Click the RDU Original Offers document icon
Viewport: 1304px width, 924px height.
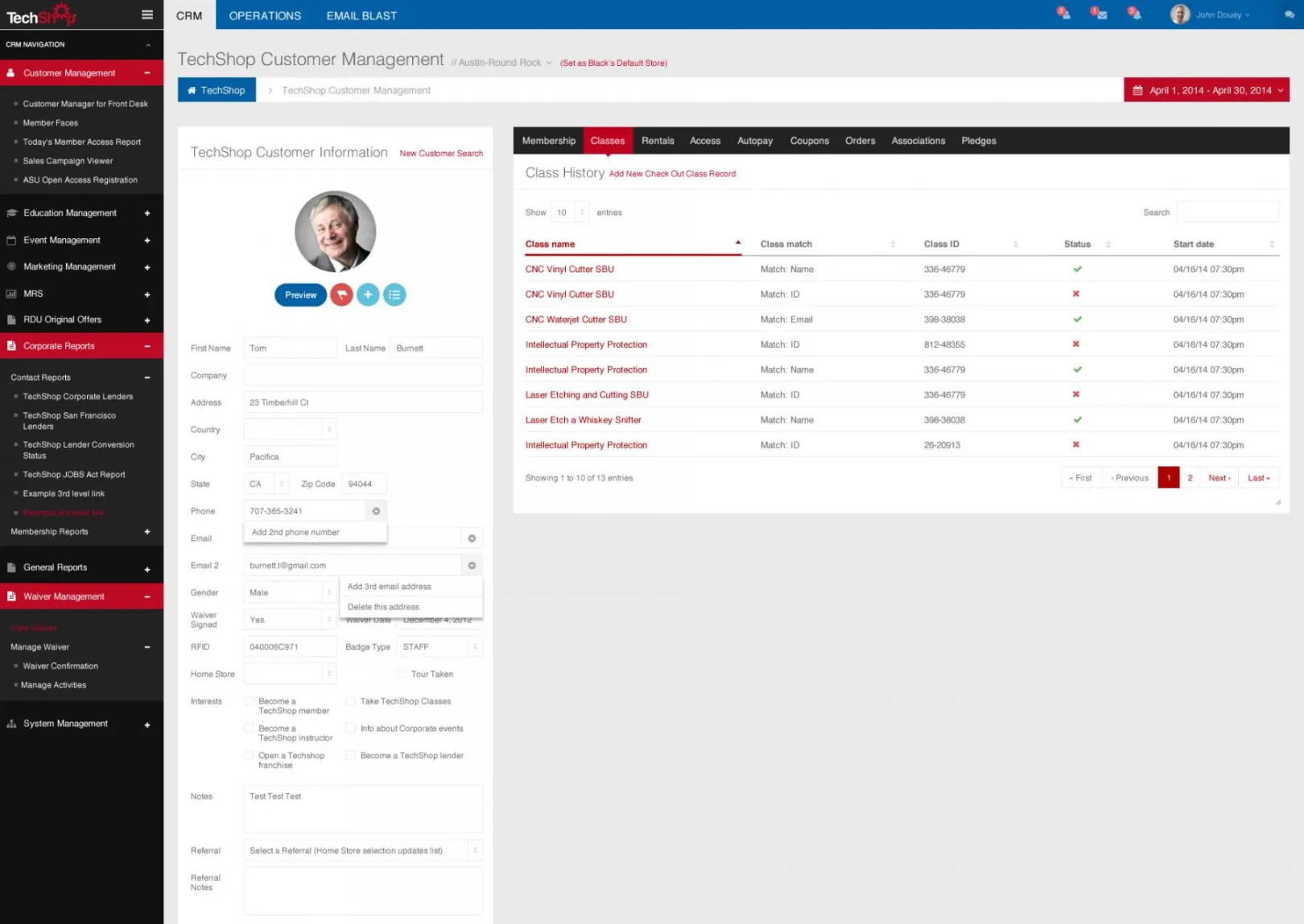point(11,320)
